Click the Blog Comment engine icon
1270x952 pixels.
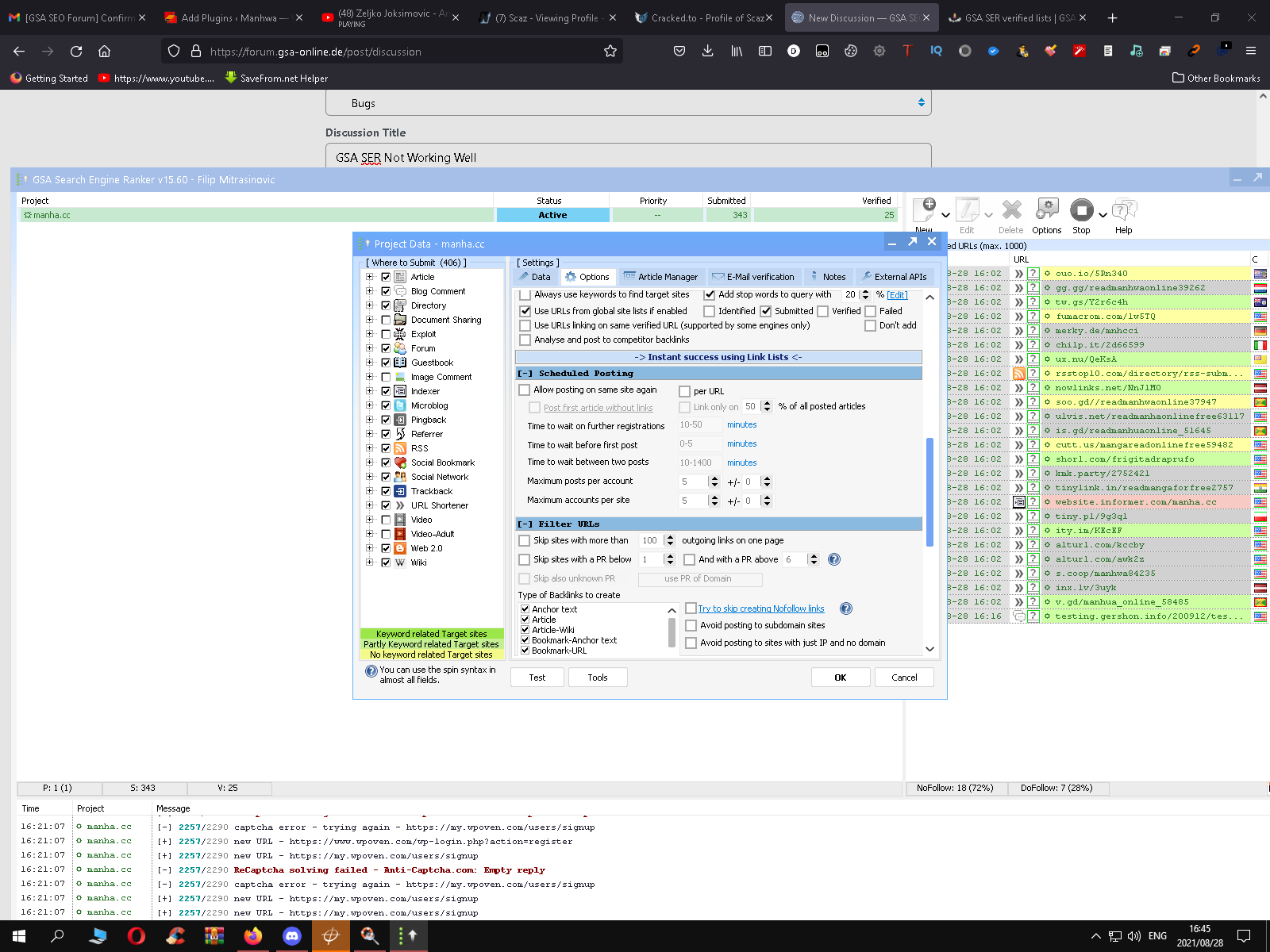tap(400, 291)
